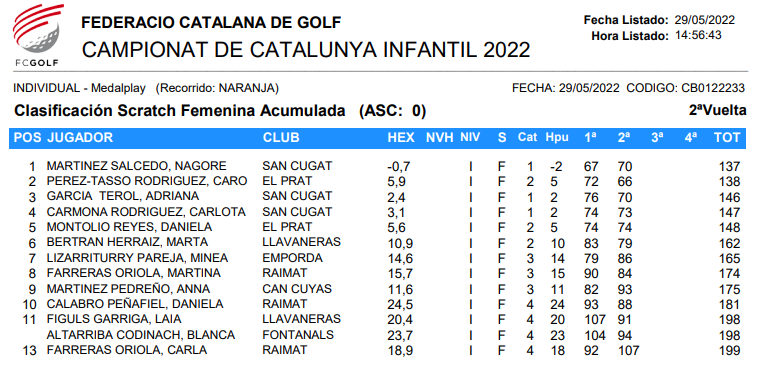The image size is (765, 370).
Task: Select player MARTINEZ SALCEDO, NAGORE
Action: click(x=137, y=166)
